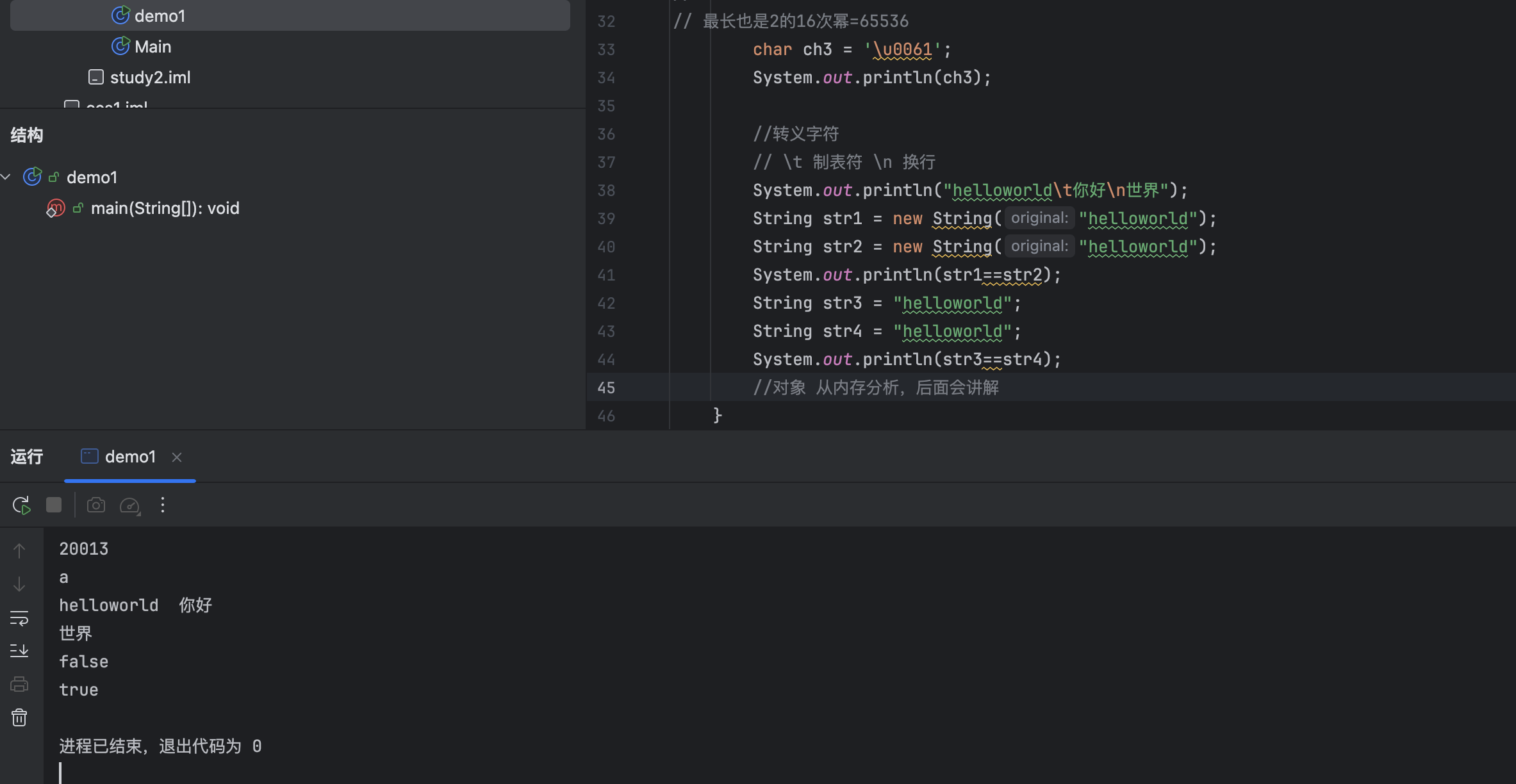Image resolution: width=1516 pixels, height=784 pixels.
Task: Stop the running process
Action: point(54,505)
